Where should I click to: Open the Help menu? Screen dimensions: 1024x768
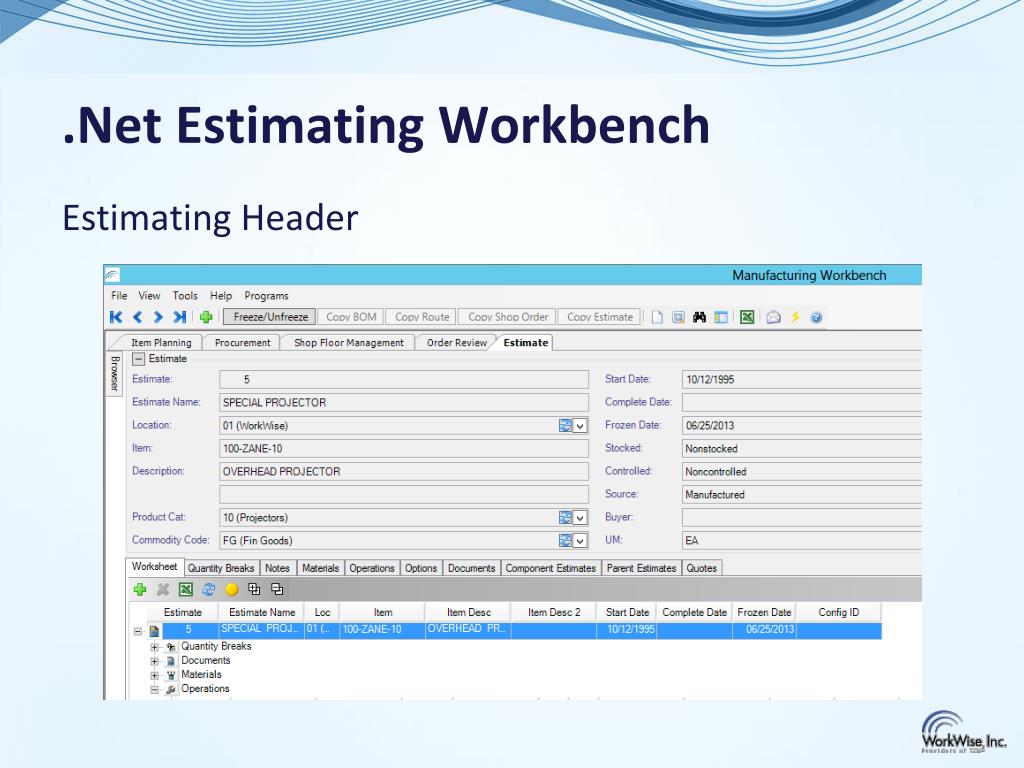pyautogui.click(x=221, y=296)
